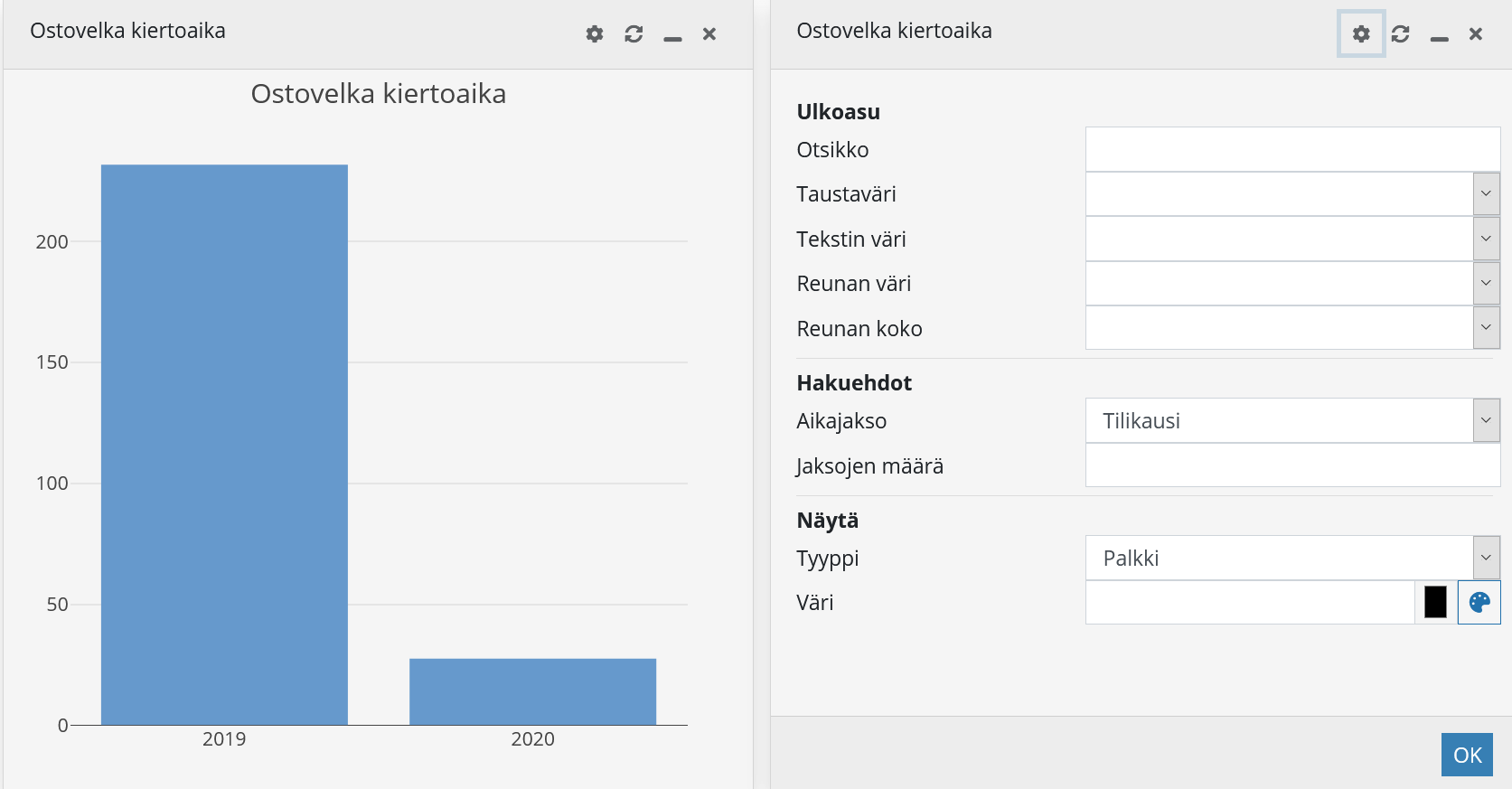Click the Otsikko text field
This screenshot has width=1512, height=789.
[1291, 150]
